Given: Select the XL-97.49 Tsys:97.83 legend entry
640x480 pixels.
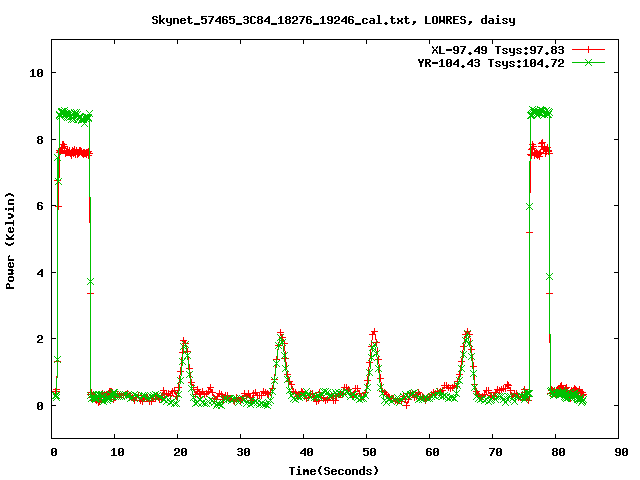Looking at the screenshot, I should 498,50.
